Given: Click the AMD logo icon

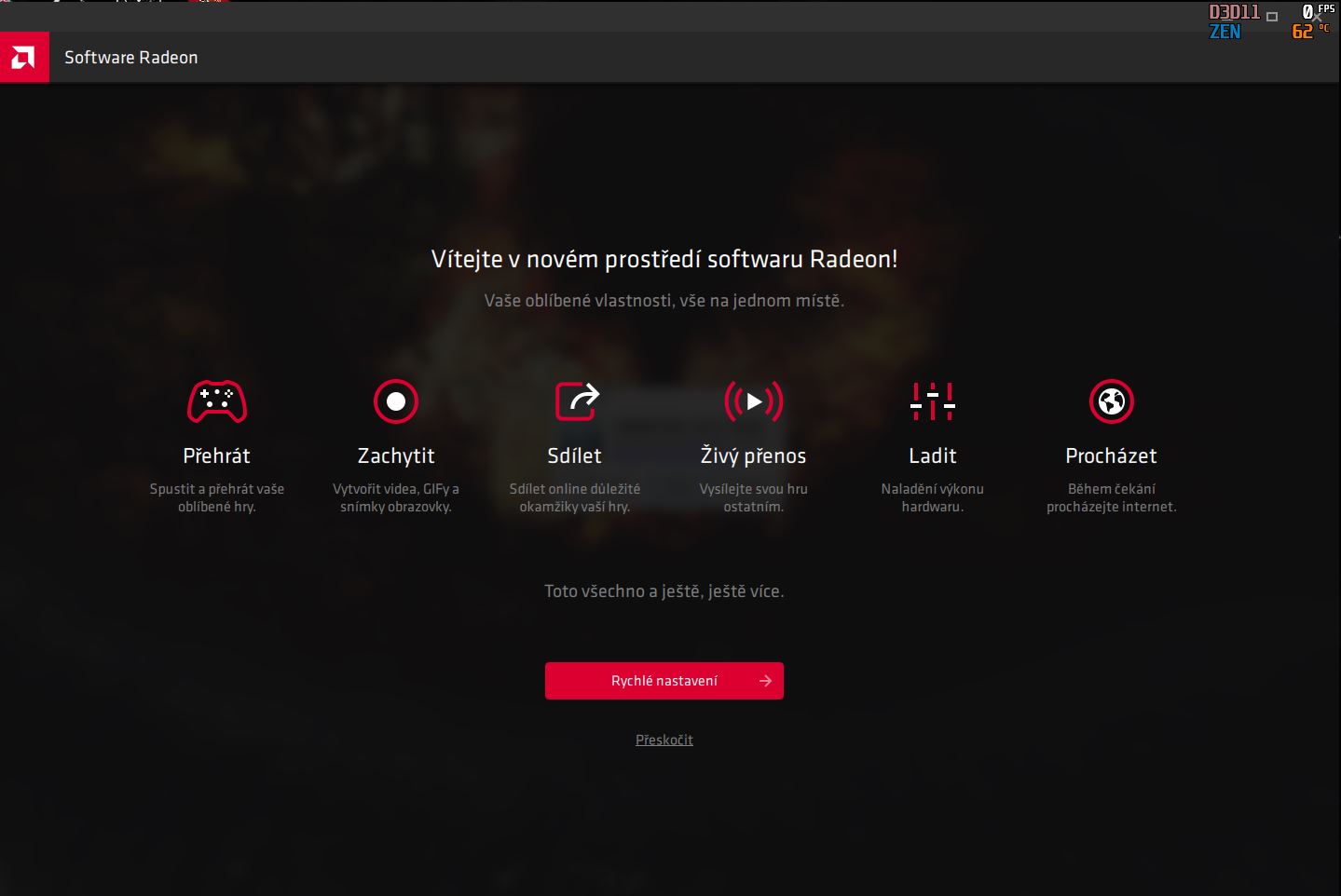Looking at the screenshot, I should (x=24, y=58).
